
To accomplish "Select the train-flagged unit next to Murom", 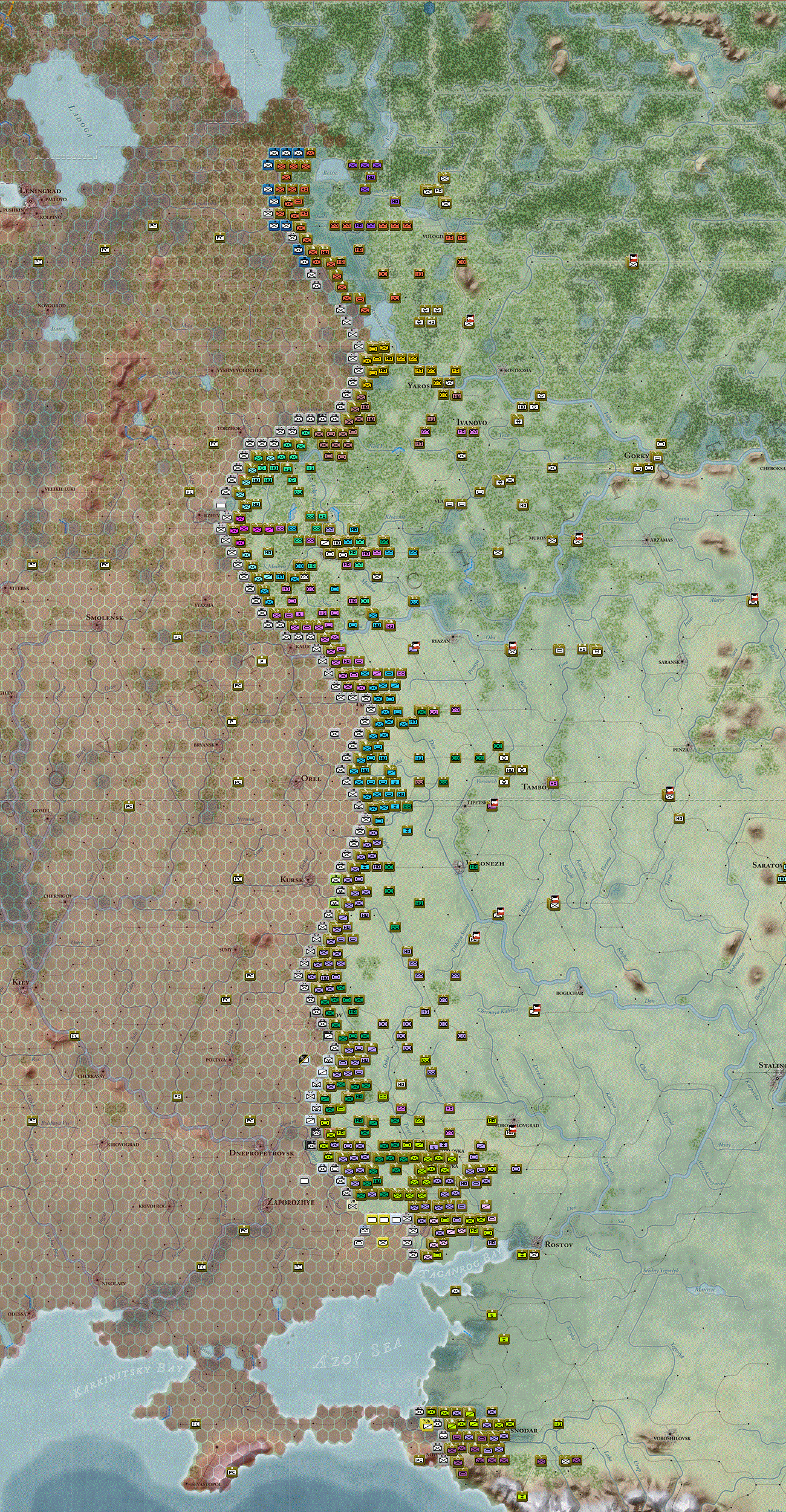I will click(578, 539).
